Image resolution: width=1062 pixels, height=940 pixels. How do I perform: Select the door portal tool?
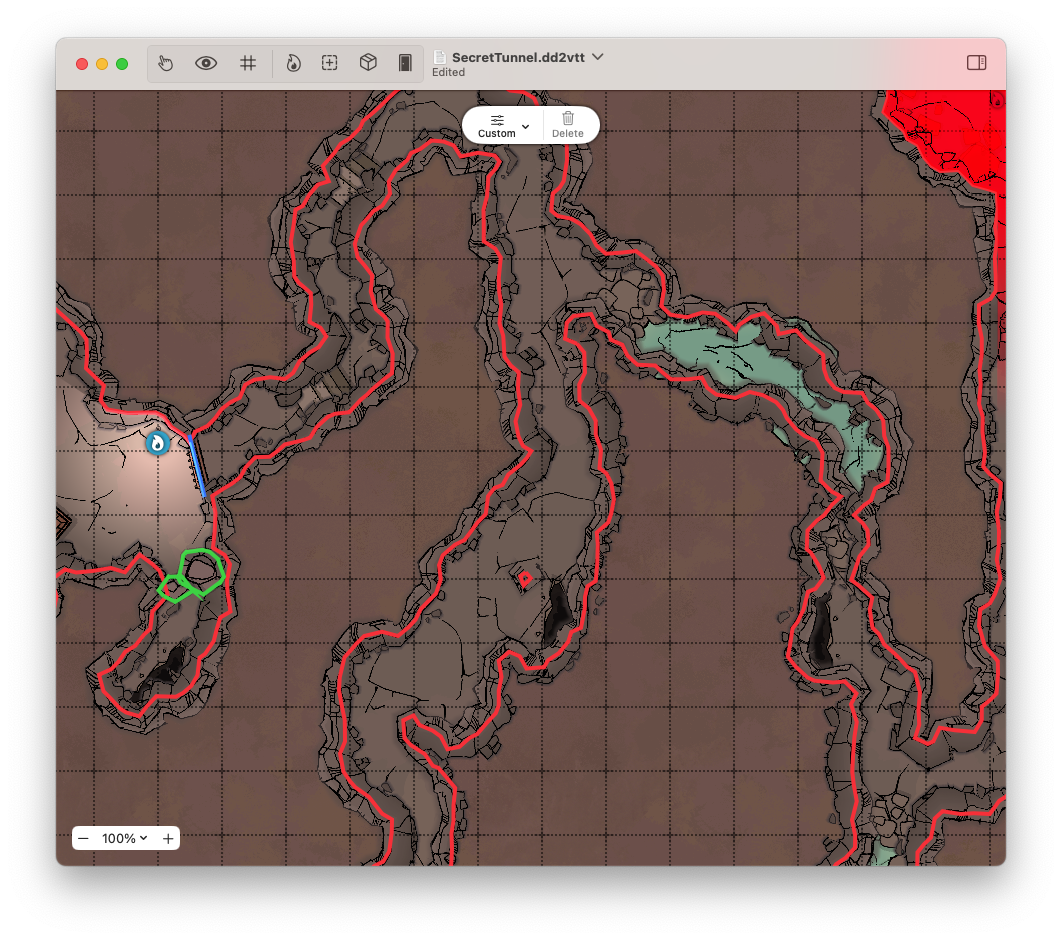(x=405, y=63)
